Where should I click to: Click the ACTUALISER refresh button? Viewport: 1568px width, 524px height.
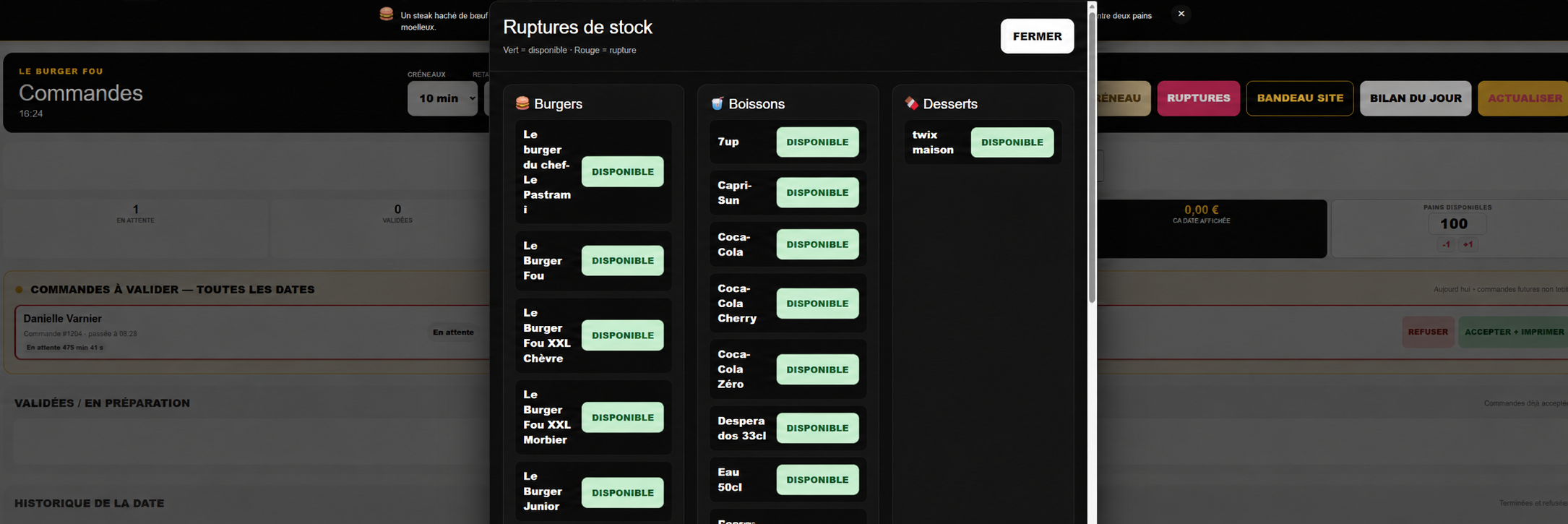pyautogui.click(x=1523, y=98)
